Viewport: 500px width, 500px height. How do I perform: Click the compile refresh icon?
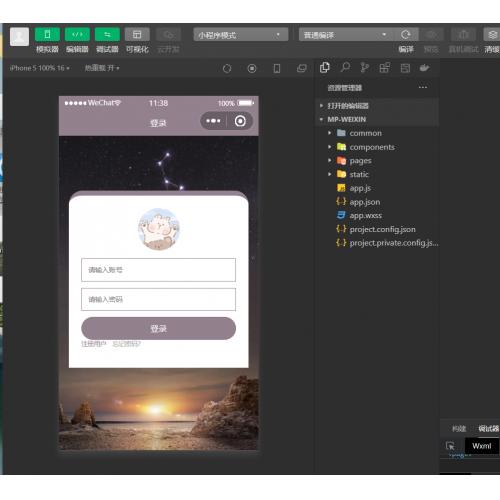406,35
